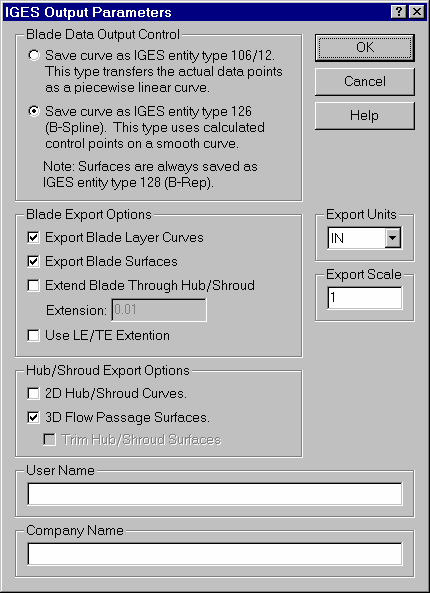Screen dimensions: 430x593
Task: Click the Cancel button
Action: tap(365, 82)
